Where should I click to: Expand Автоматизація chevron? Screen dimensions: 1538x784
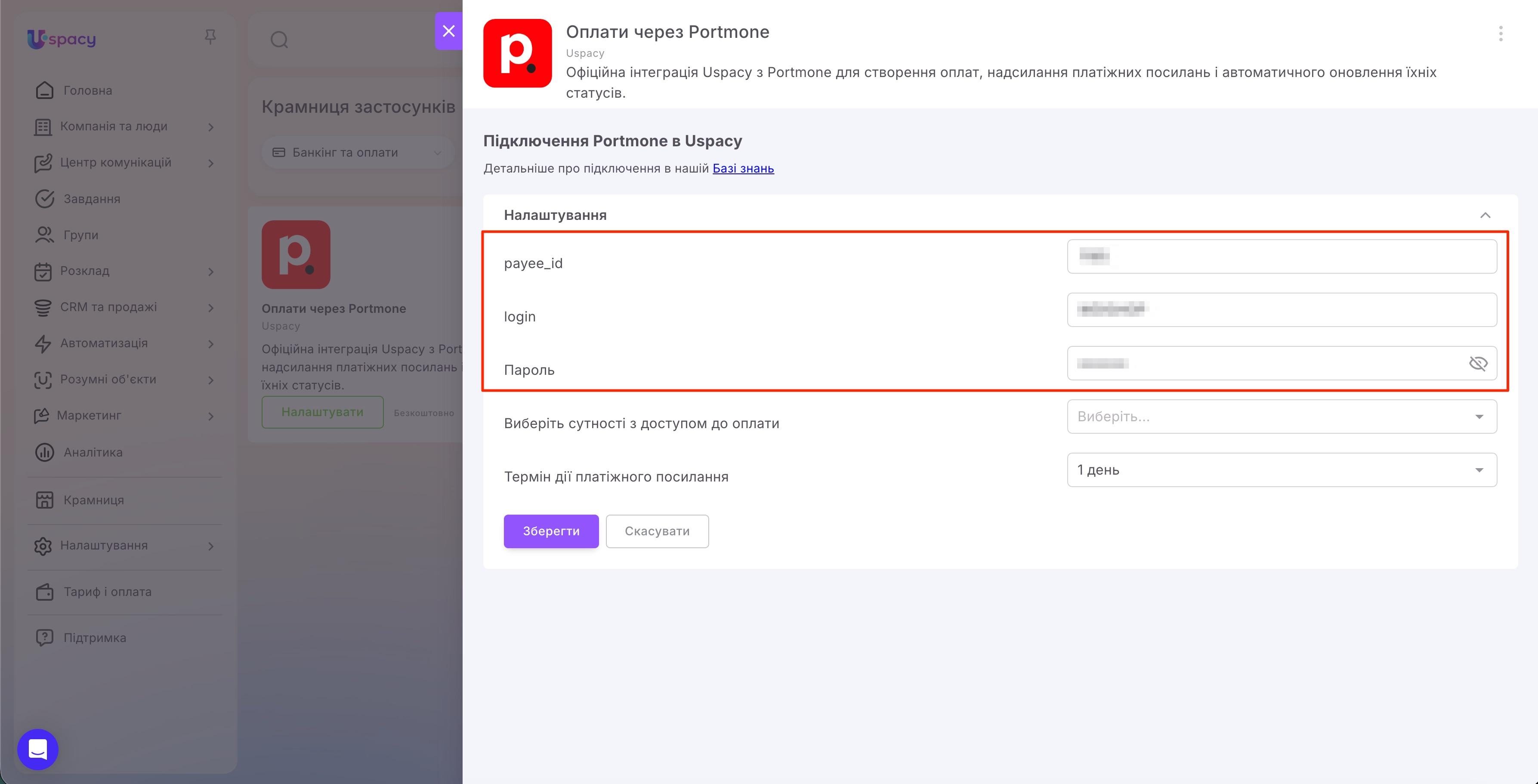point(211,344)
